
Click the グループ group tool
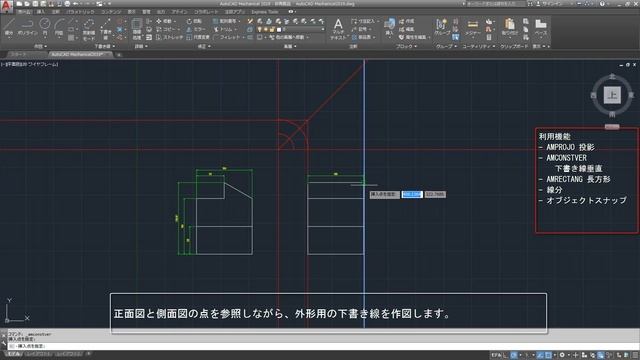pos(442,27)
